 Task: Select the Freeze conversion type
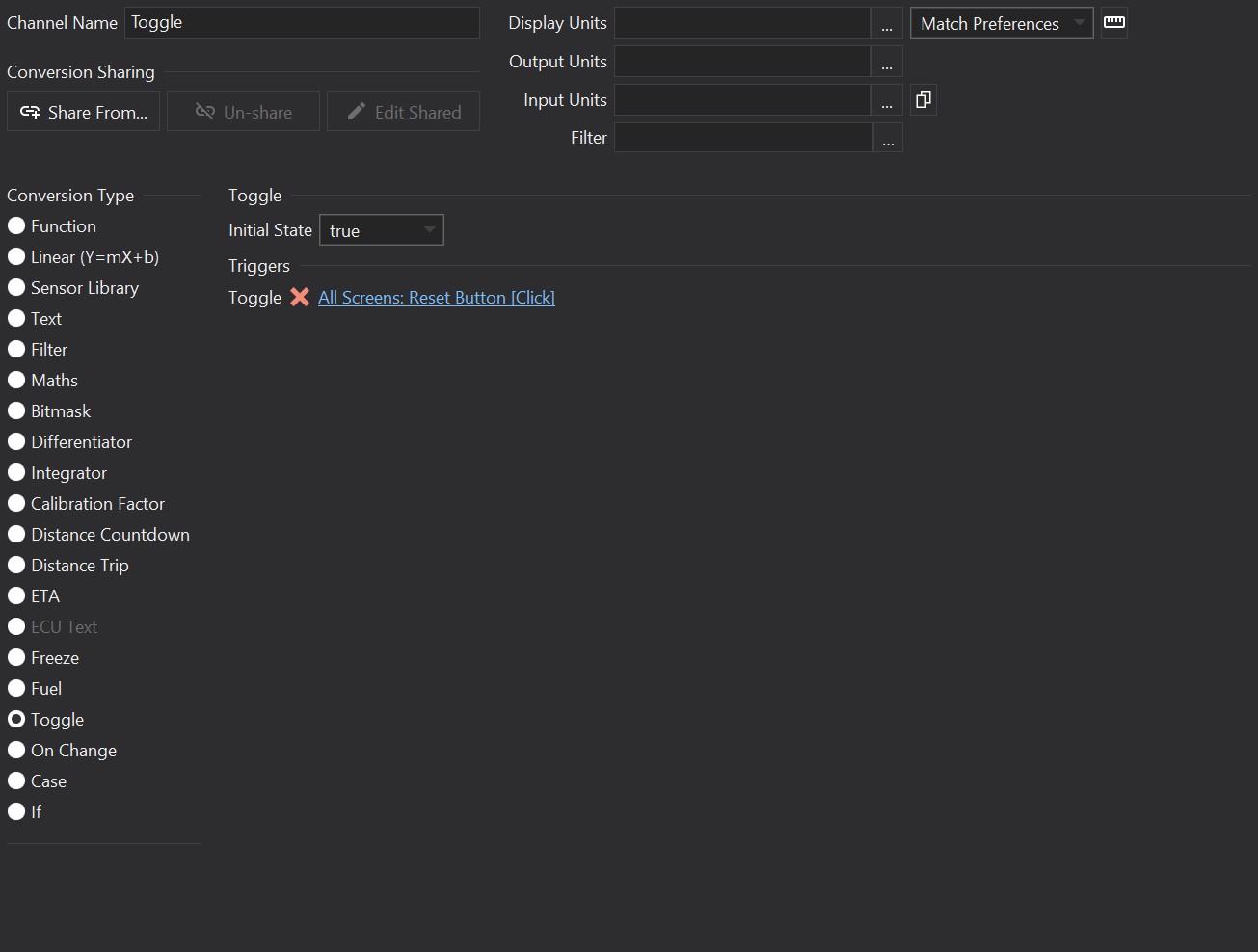pyautogui.click(x=16, y=658)
